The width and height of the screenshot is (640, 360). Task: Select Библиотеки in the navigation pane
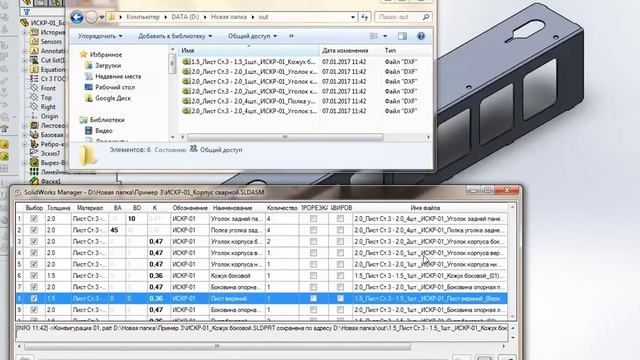107,120
